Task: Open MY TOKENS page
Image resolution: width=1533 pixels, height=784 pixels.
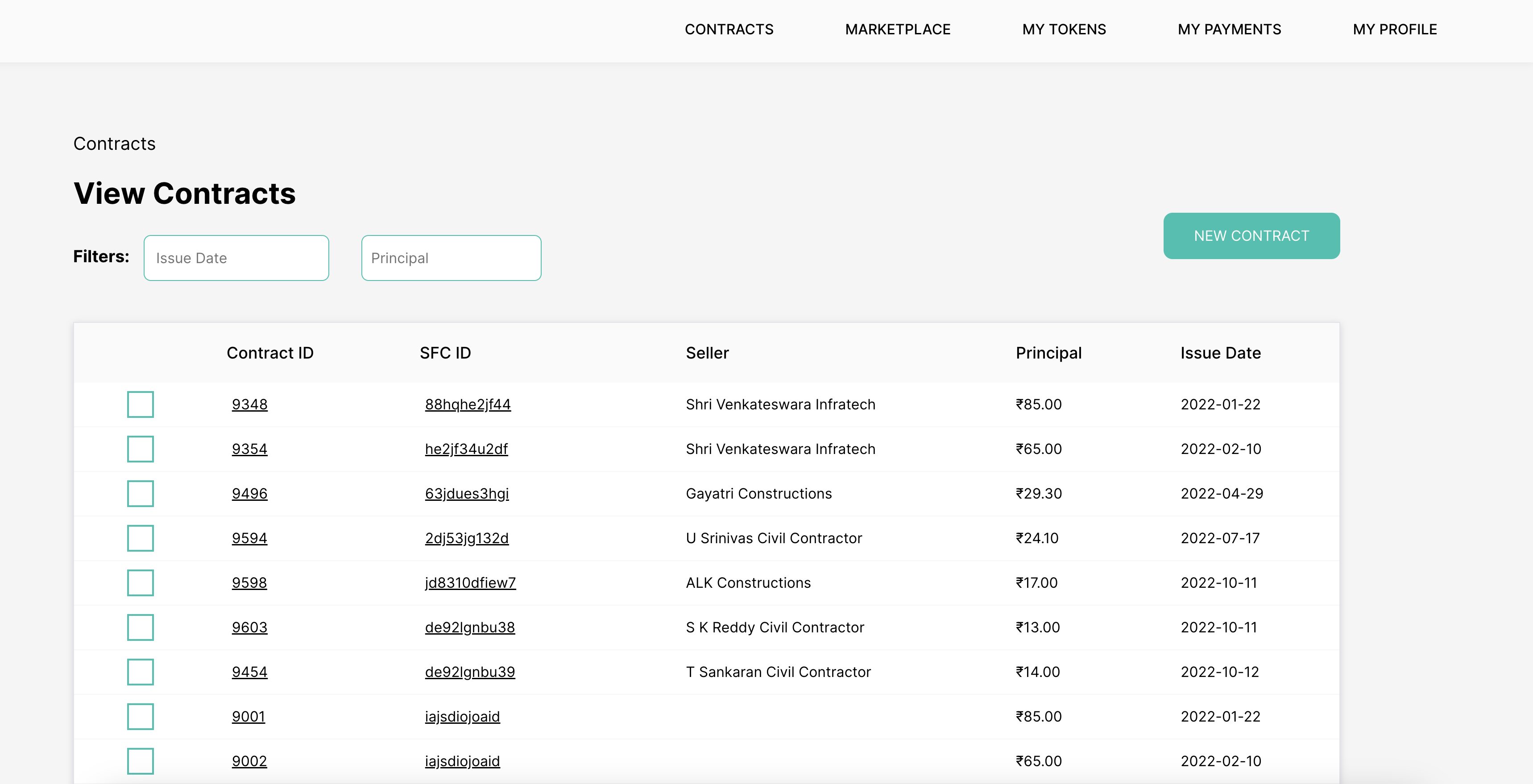Action: tap(1064, 29)
